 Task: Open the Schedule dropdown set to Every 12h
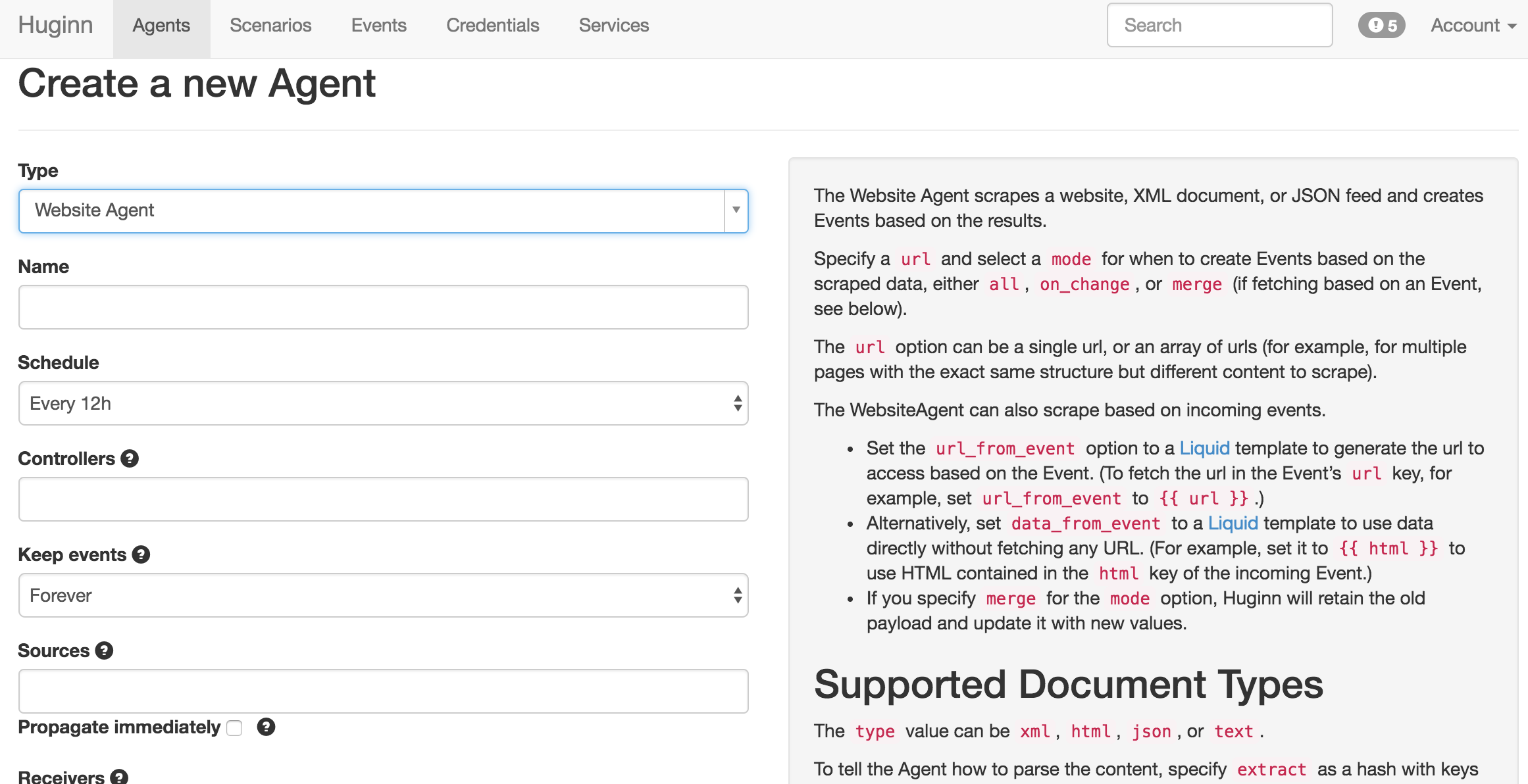point(384,403)
